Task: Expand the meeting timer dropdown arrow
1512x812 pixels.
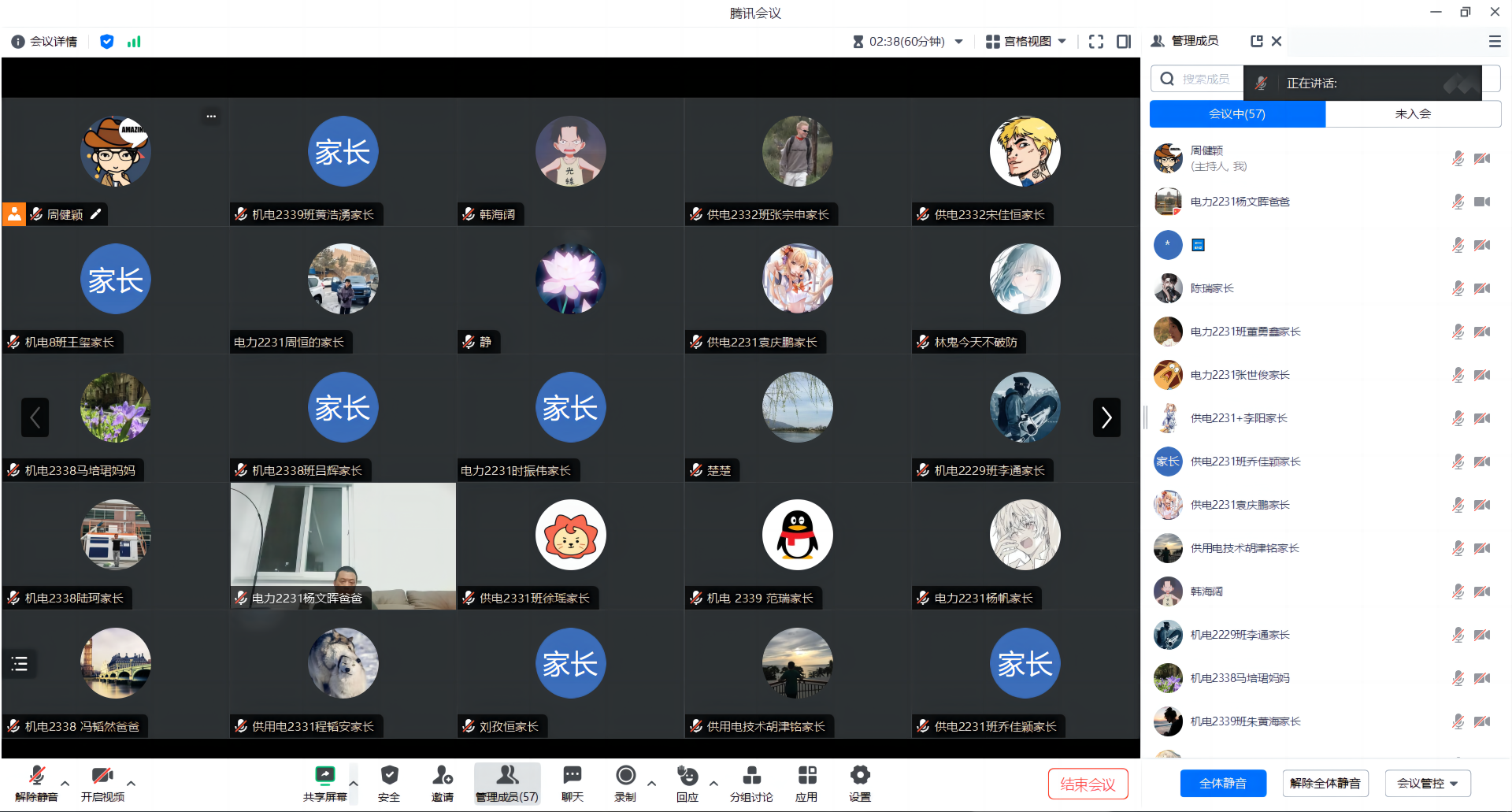Action: (958, 42)
